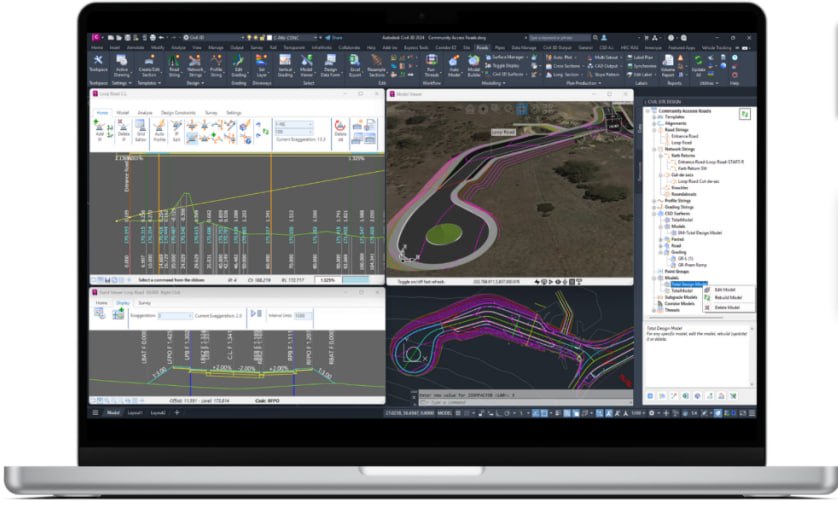Open the Volume Report tool
Viewport: 838px width, 505px height.
pos(668,65)
